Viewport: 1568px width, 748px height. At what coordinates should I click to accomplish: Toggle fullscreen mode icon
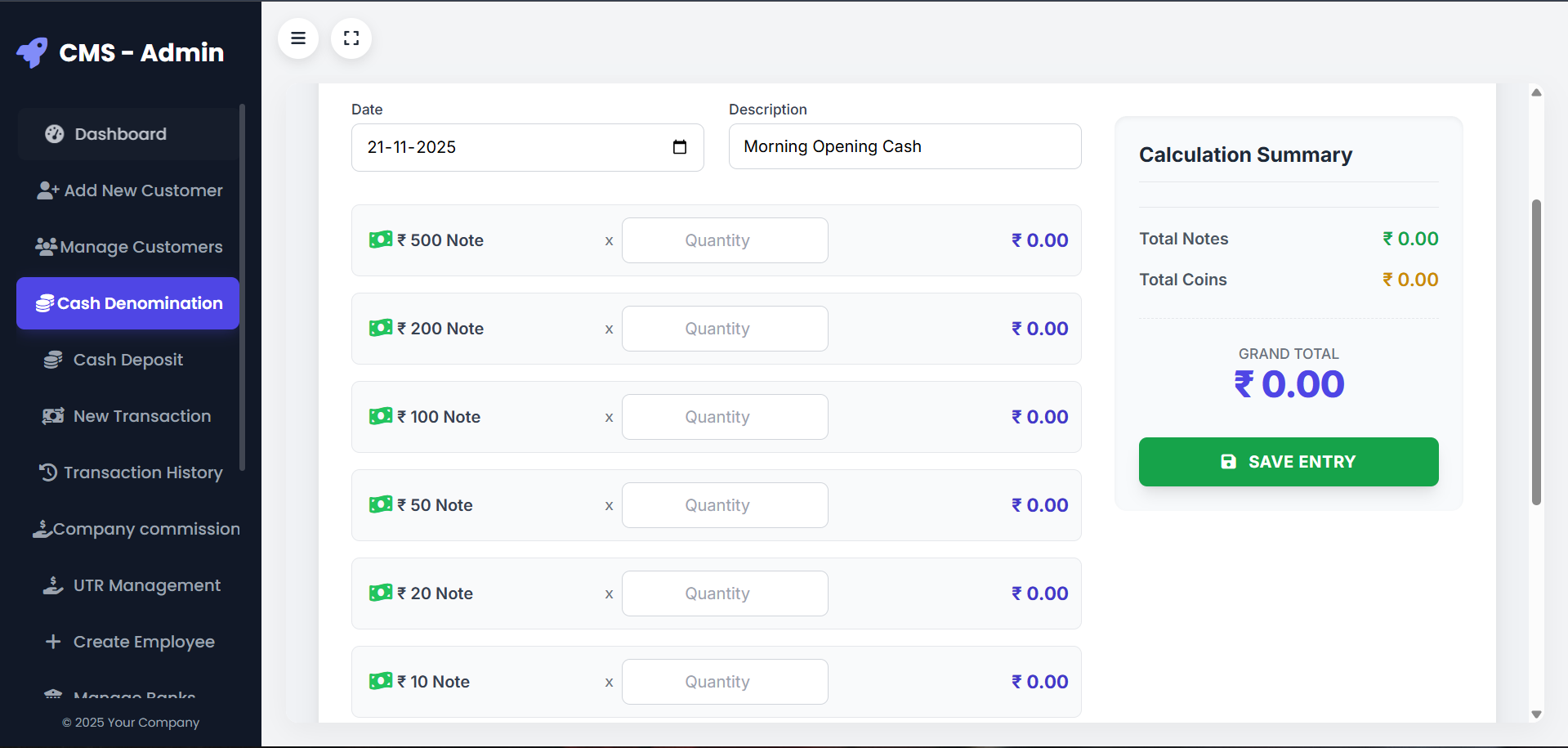coord(351,38)
